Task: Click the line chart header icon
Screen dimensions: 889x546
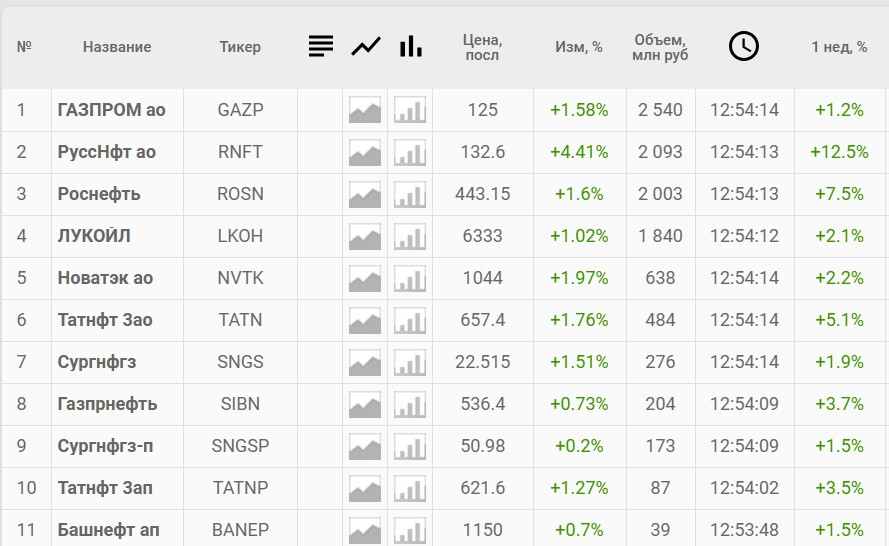Action: point(366,46)
